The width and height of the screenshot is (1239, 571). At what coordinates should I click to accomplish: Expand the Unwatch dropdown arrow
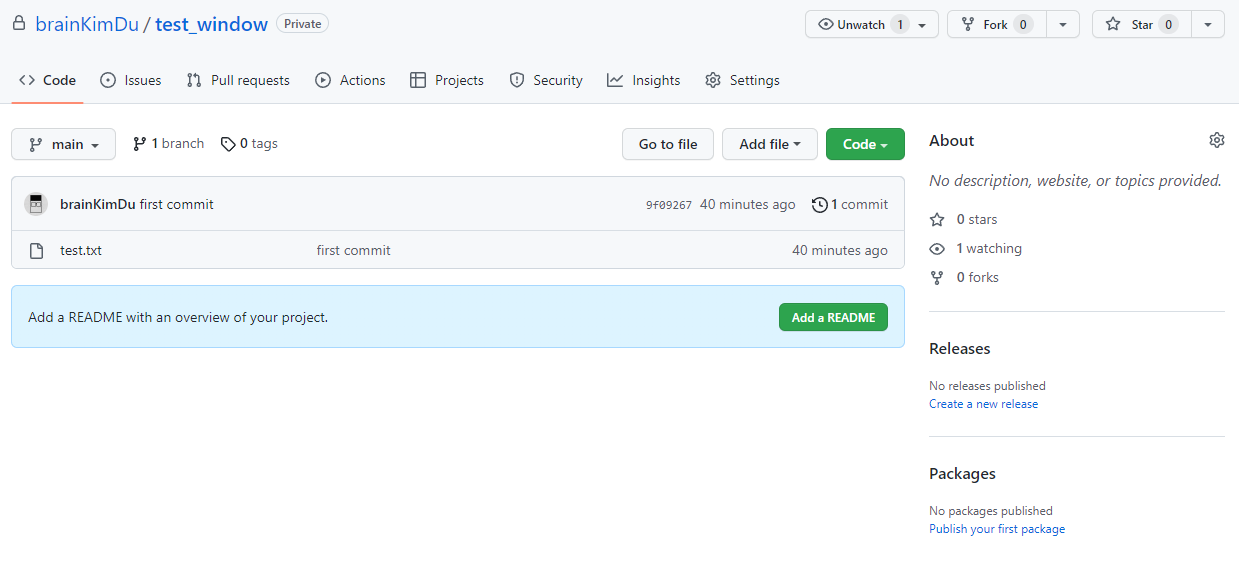point(922,25)
